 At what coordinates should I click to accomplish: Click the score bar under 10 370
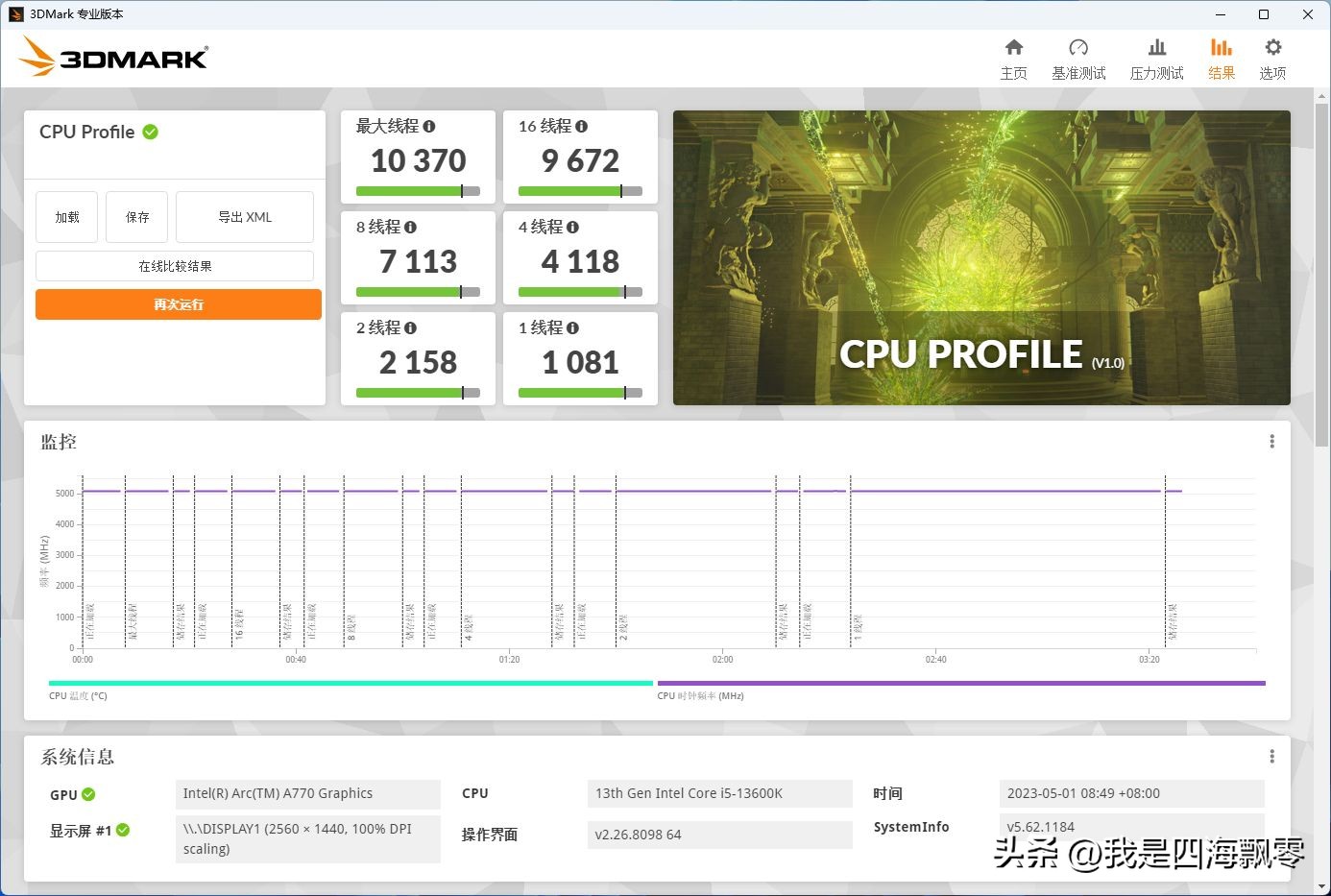tap(418, 191)
